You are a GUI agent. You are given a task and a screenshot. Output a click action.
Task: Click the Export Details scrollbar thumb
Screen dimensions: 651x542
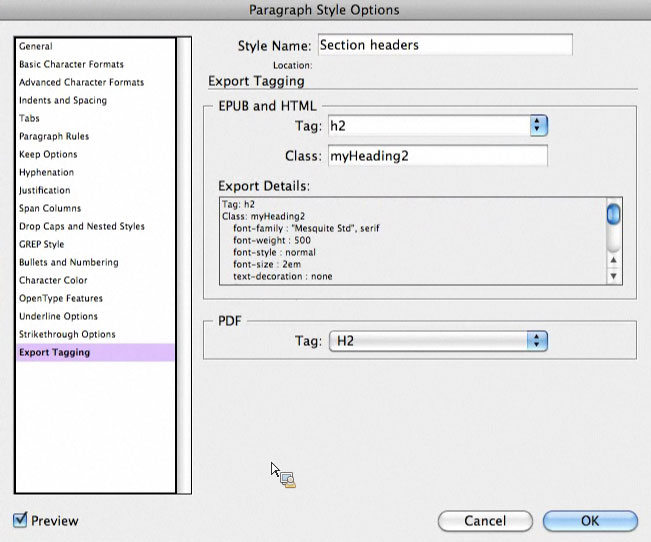(x=613, y=214)
